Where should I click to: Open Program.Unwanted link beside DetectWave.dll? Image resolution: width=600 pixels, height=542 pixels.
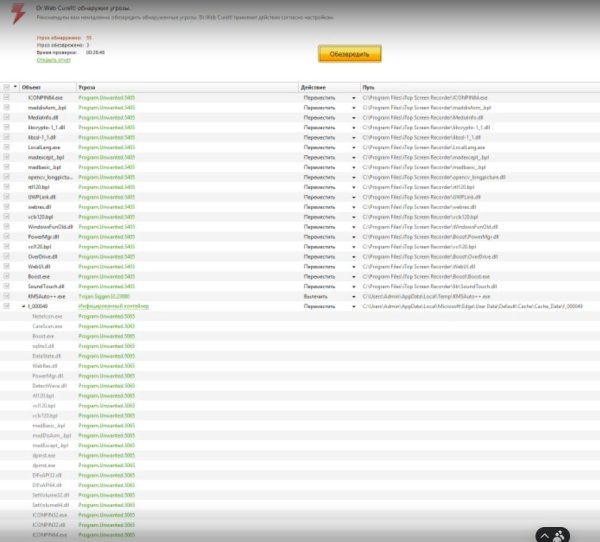(x=107, y=386)
